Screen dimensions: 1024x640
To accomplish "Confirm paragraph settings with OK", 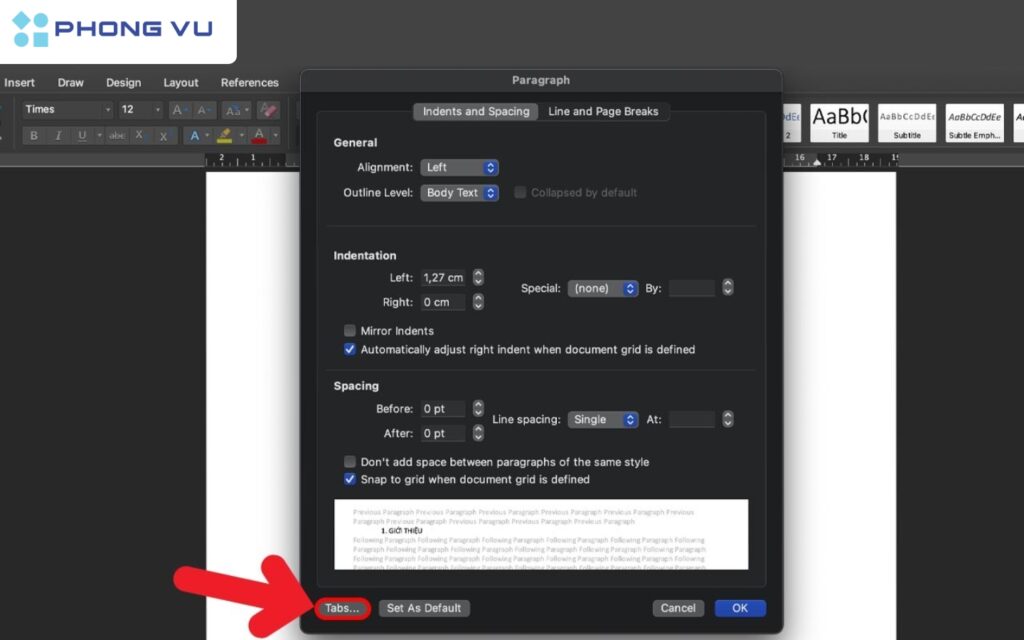I will pos(739,608).
